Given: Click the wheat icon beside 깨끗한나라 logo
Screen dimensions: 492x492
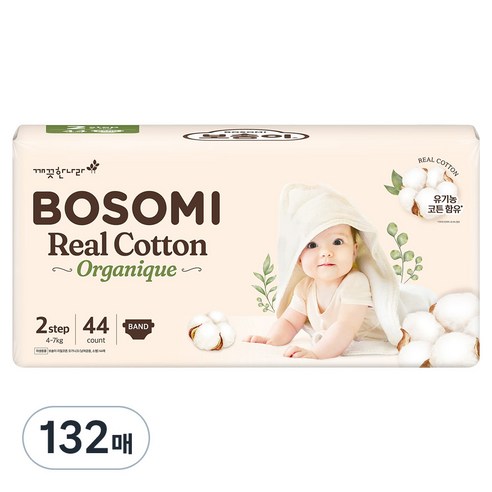Looking at the screenshot, I should 93,167.
